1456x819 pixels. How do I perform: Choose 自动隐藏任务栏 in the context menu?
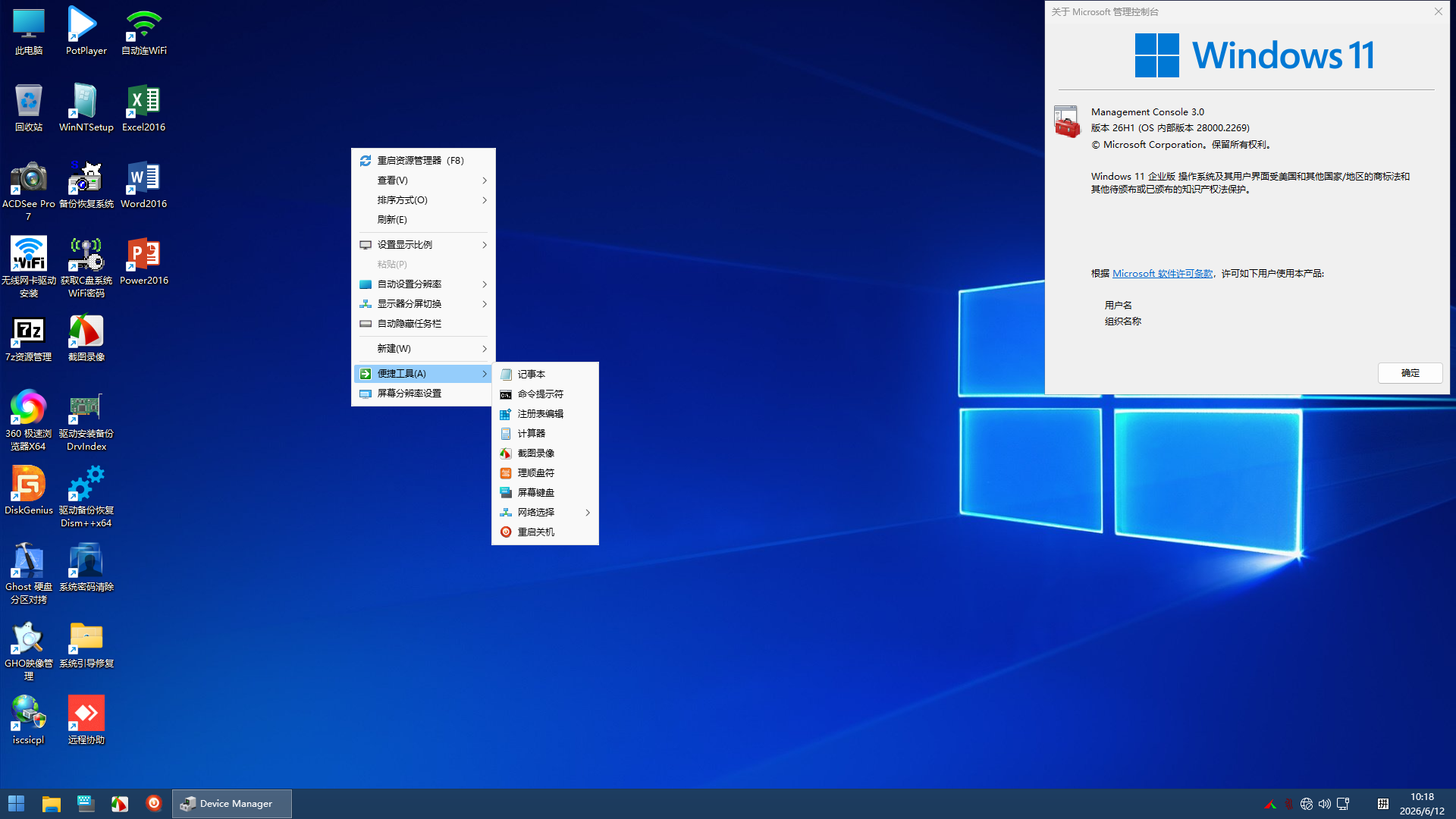[x=423, y=324]
